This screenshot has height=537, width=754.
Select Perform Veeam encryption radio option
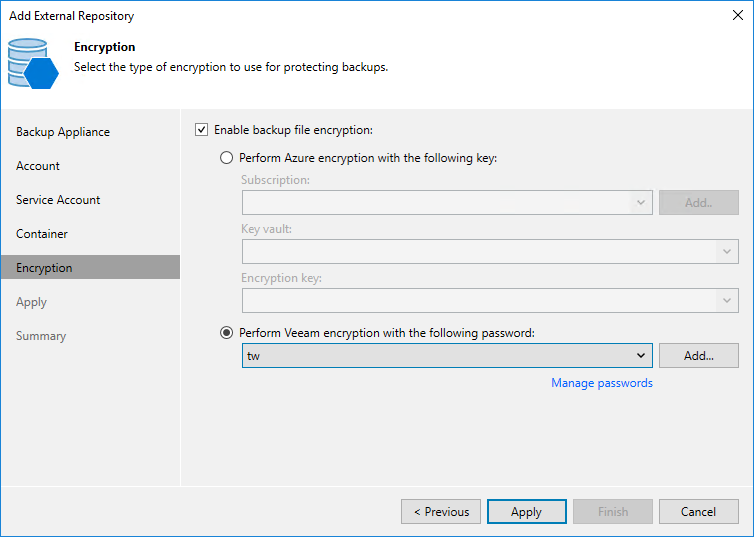tap(227, 332)
